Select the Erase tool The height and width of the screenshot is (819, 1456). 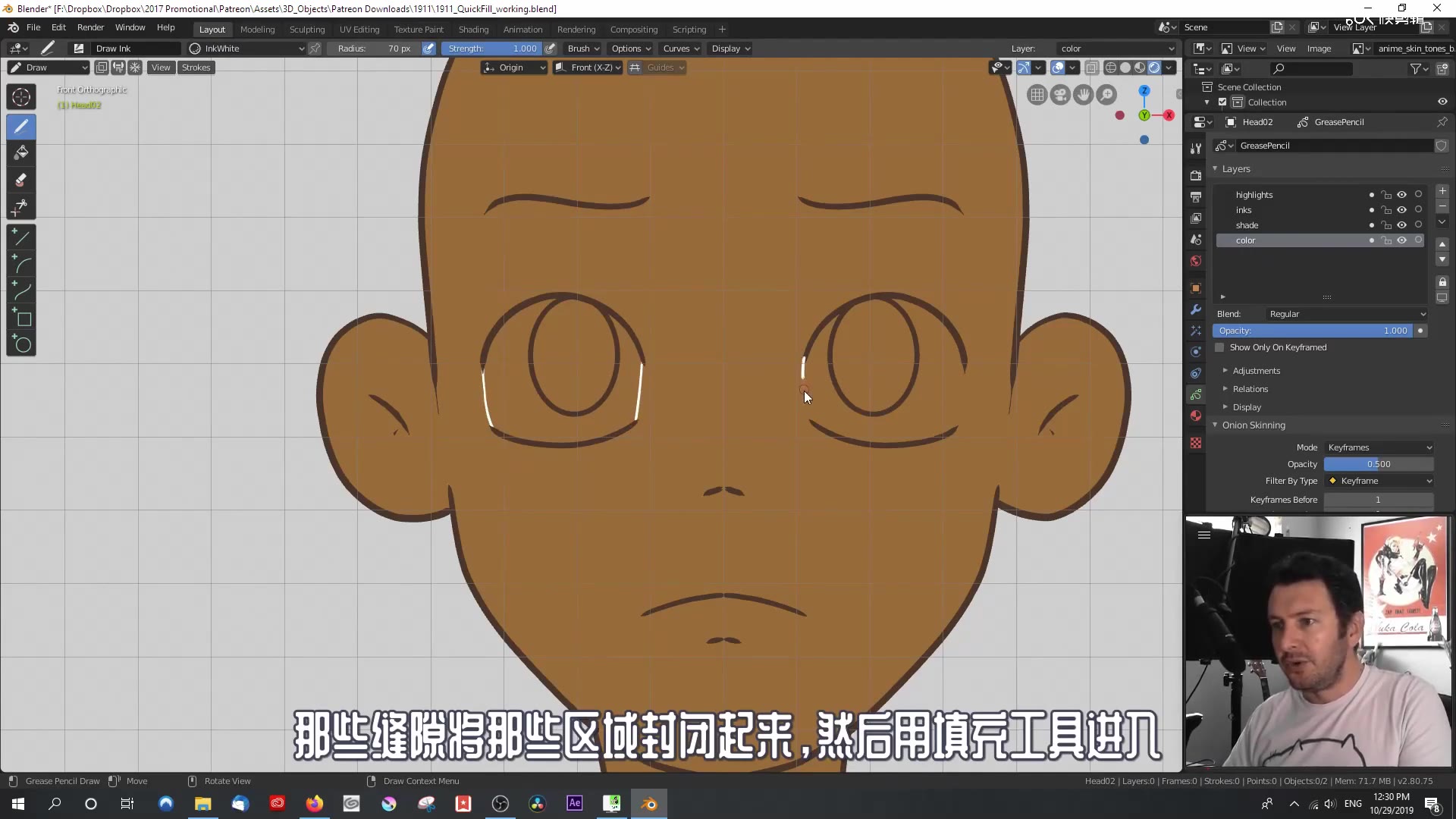coord(20,180)
